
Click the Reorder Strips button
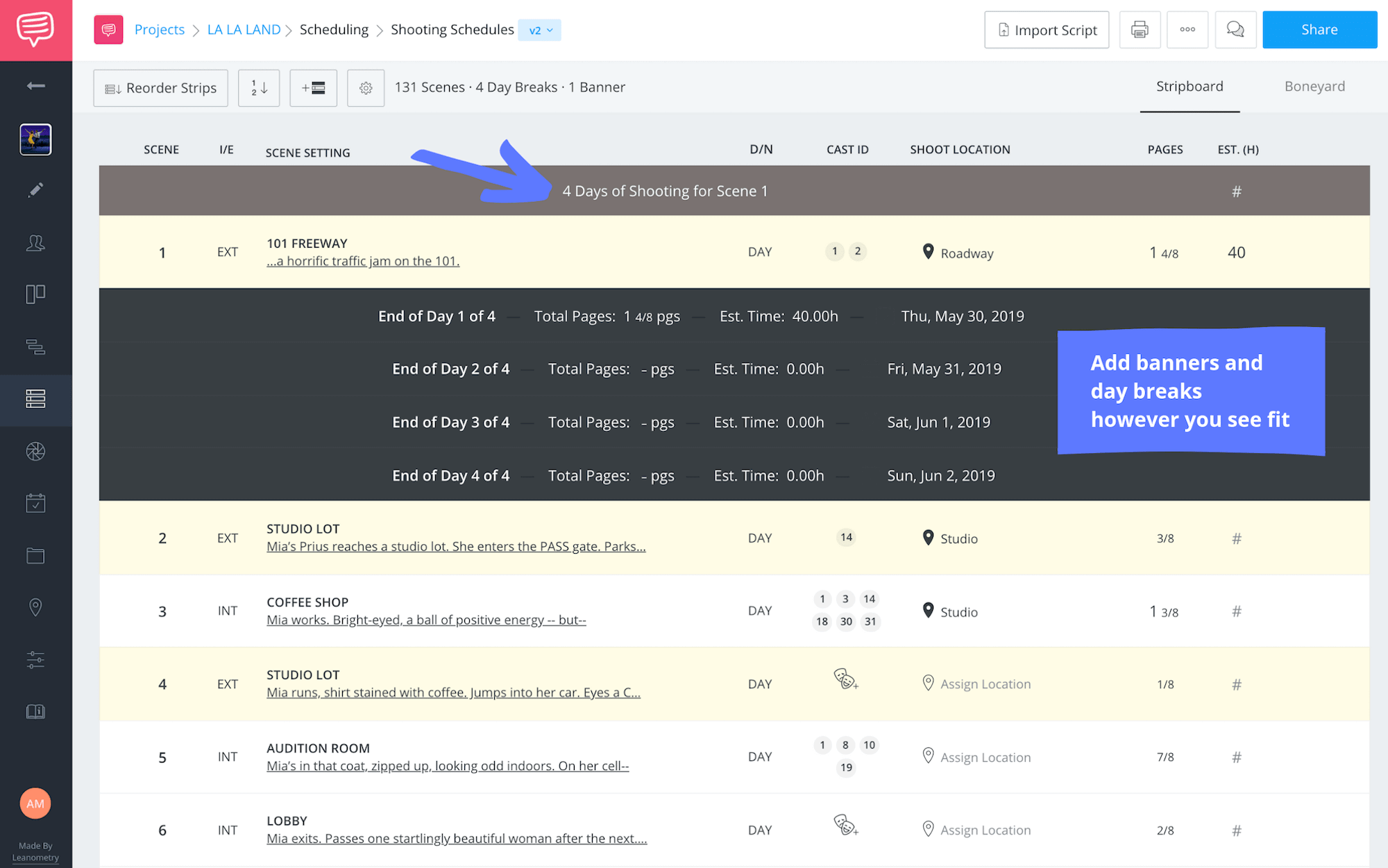161,88
